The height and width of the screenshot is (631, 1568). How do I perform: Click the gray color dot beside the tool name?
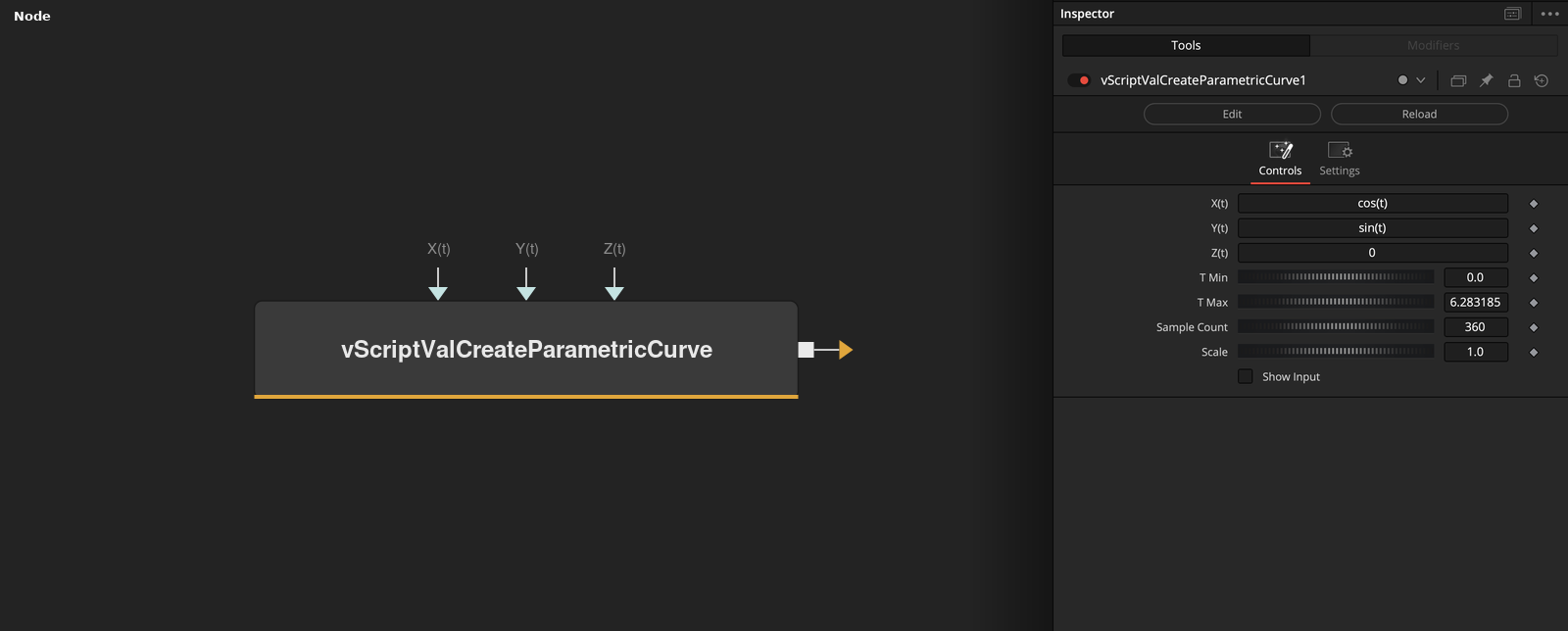(x=1402, y=80)
